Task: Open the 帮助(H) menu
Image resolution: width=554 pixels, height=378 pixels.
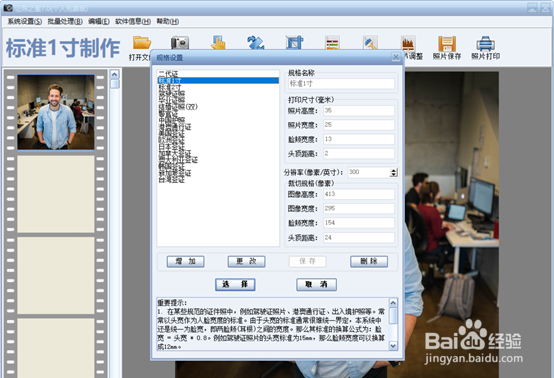Action: (x=168, y=22)
